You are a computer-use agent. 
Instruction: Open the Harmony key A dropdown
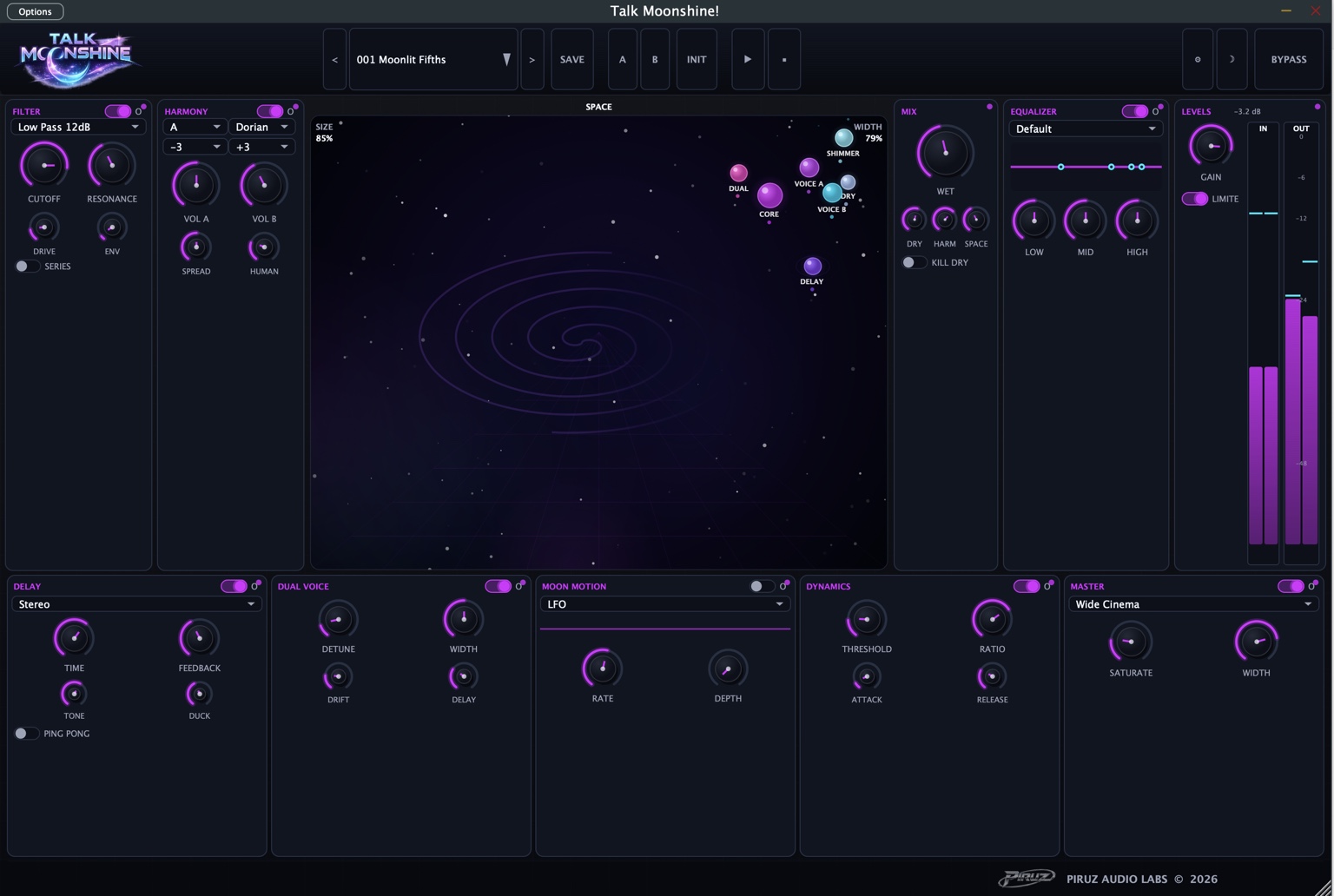point(195,127)
